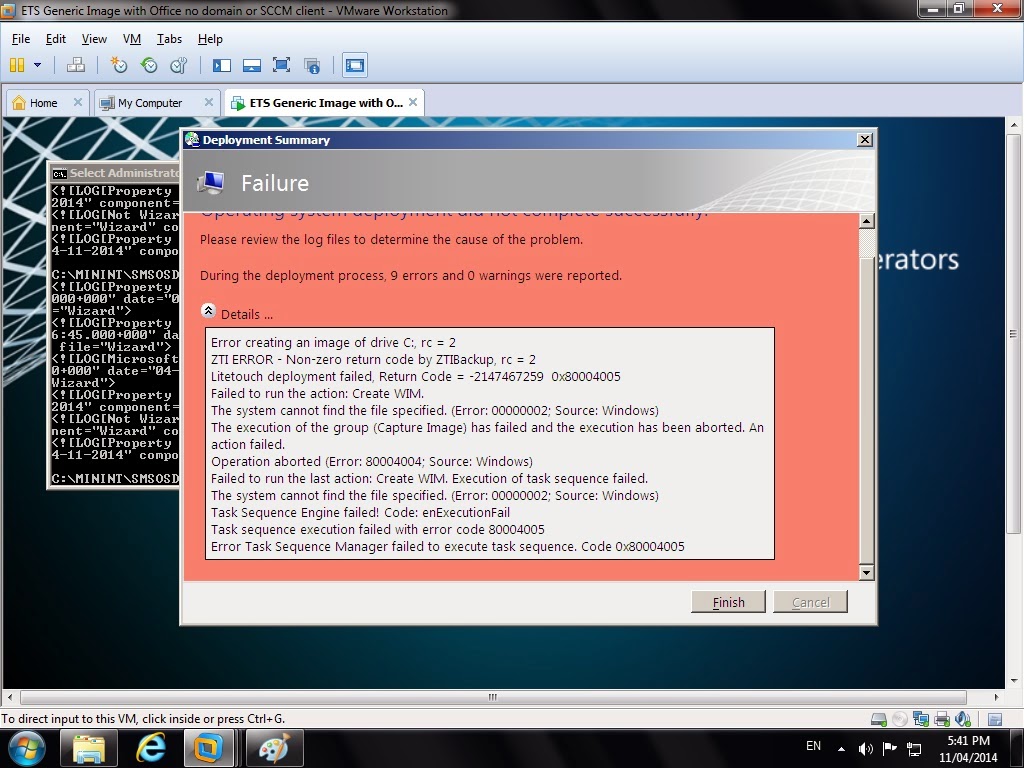
Task: Click the Finish button
Action: click(x=728, y=602)
